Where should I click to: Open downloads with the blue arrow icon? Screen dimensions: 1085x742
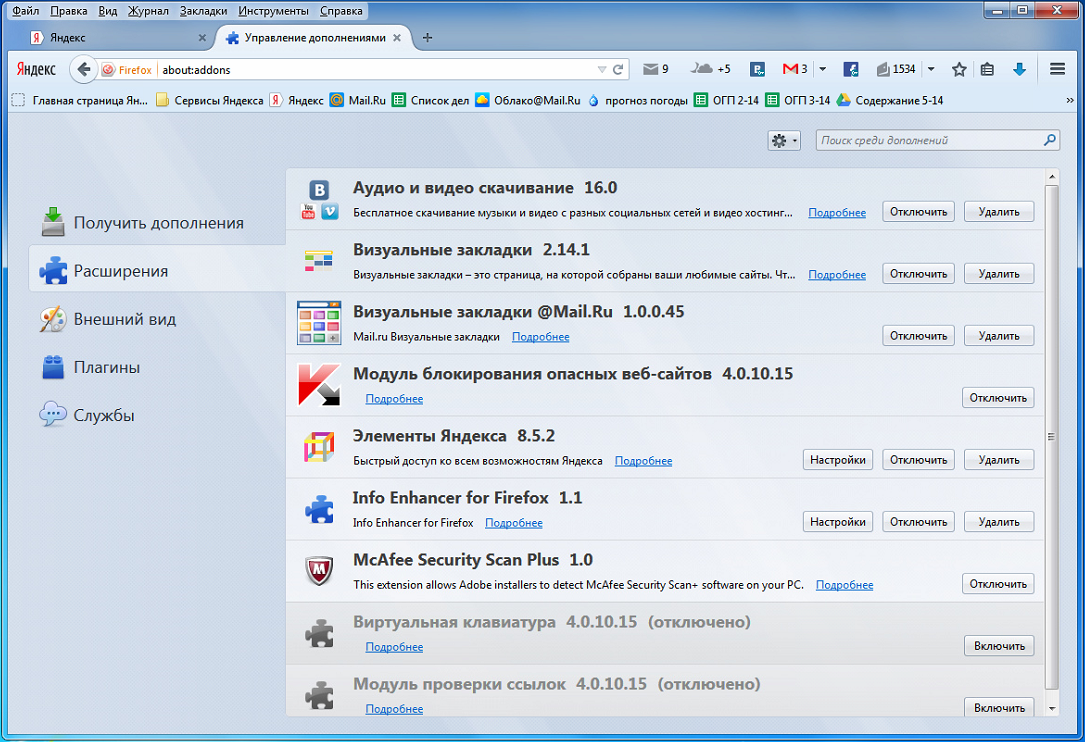1019,69
